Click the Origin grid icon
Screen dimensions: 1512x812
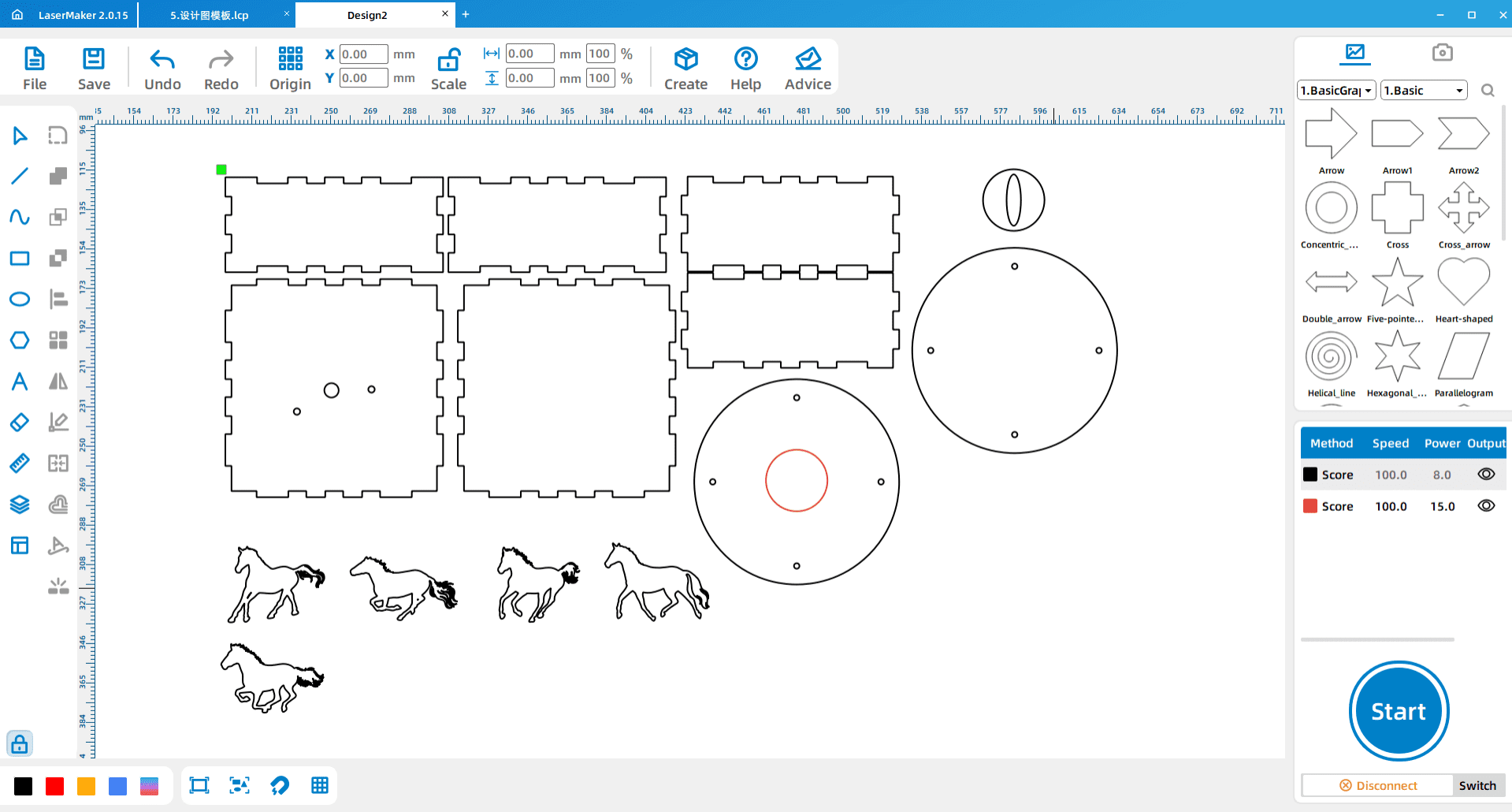tap(290, 58)
